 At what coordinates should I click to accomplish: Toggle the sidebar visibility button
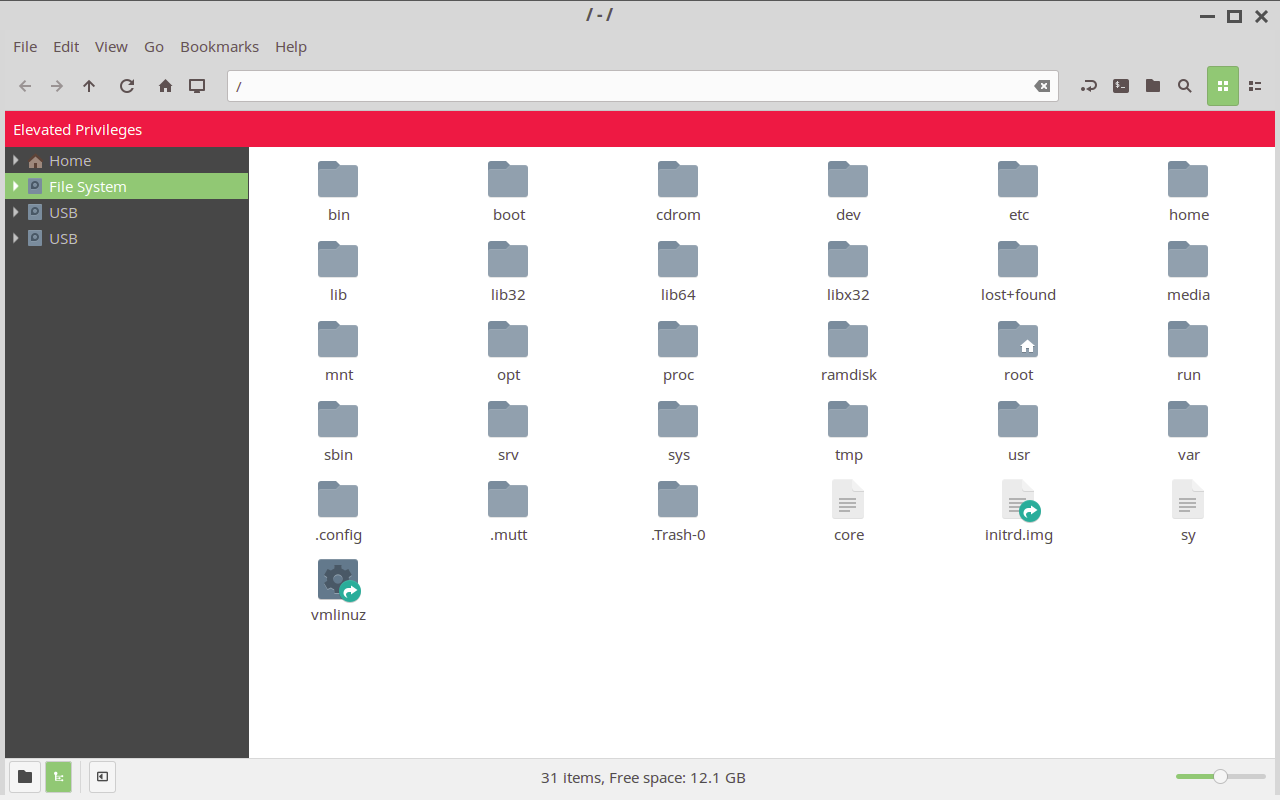101,777
